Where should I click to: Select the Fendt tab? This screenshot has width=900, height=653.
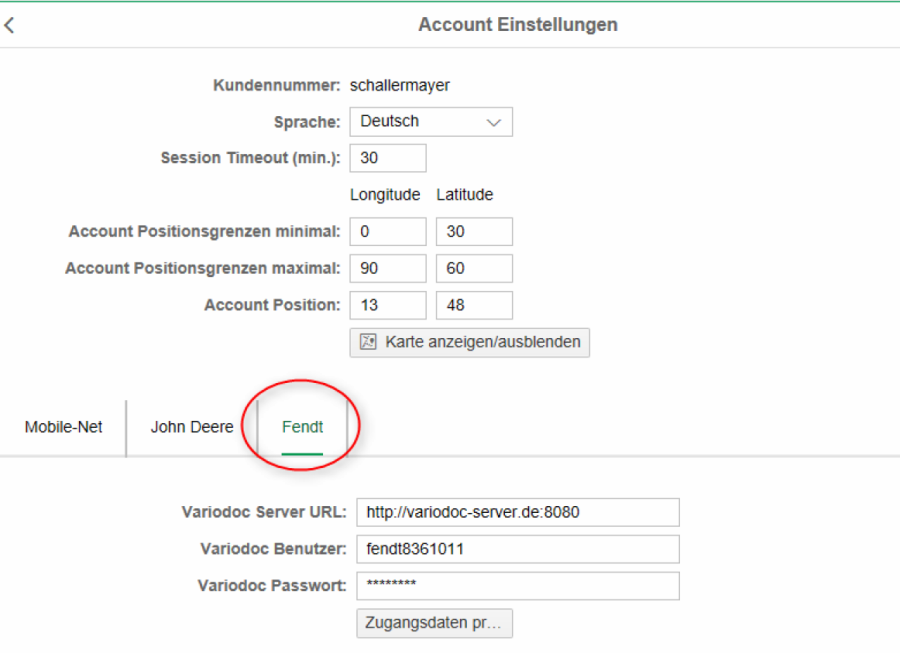click(x=302, y=427)
